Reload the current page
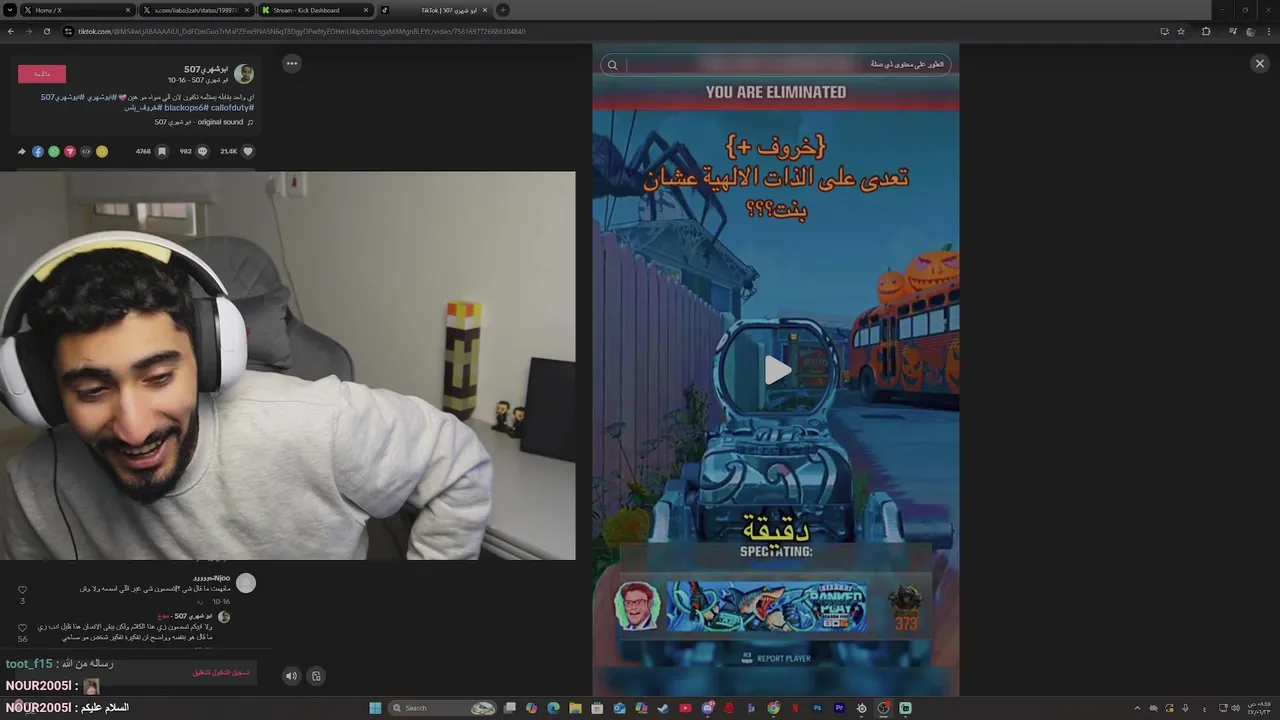Viewport: 1280px width, 720px height. click(47, 31)
